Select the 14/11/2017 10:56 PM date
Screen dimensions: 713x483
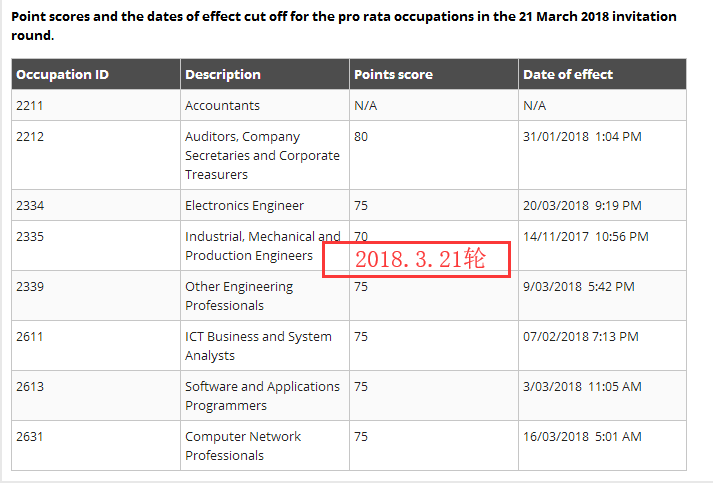[585, 236]
